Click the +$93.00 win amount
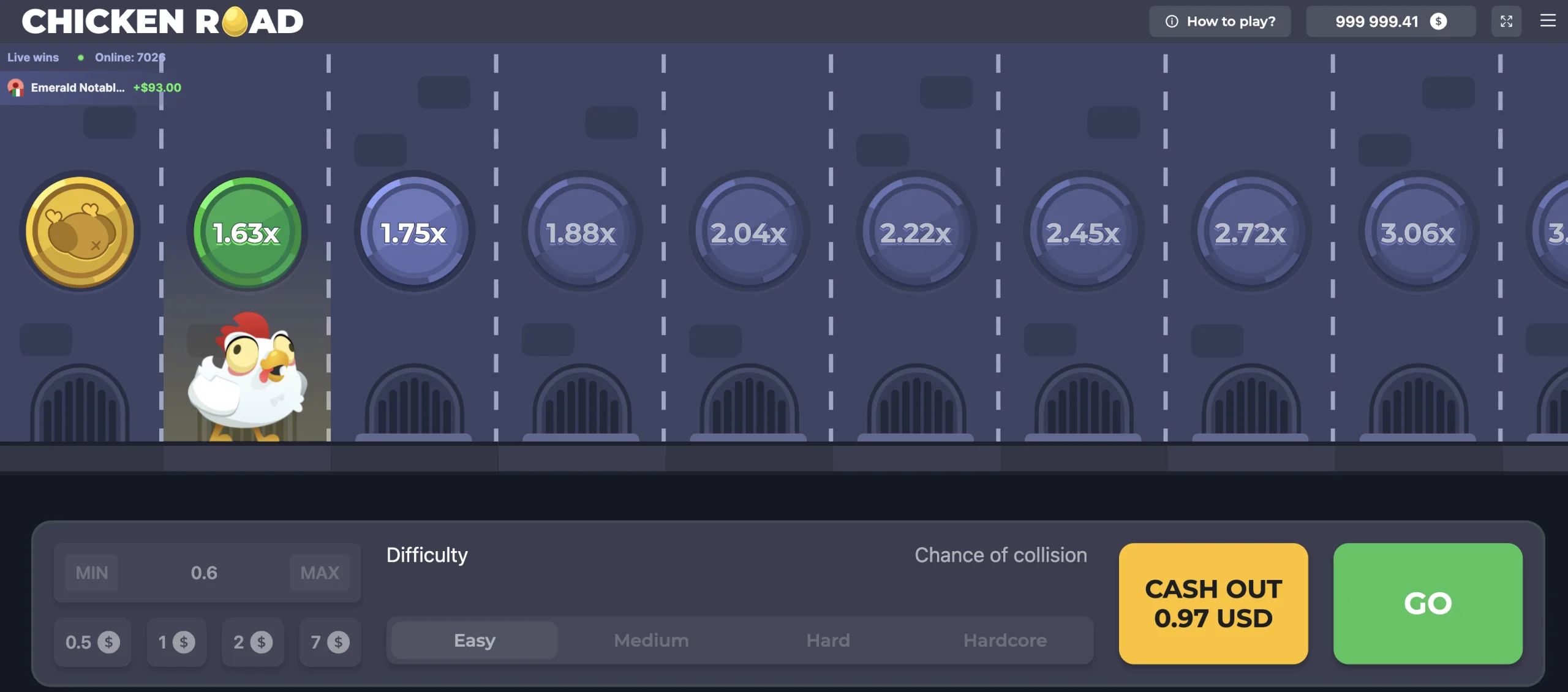 [x=157, y=88]
